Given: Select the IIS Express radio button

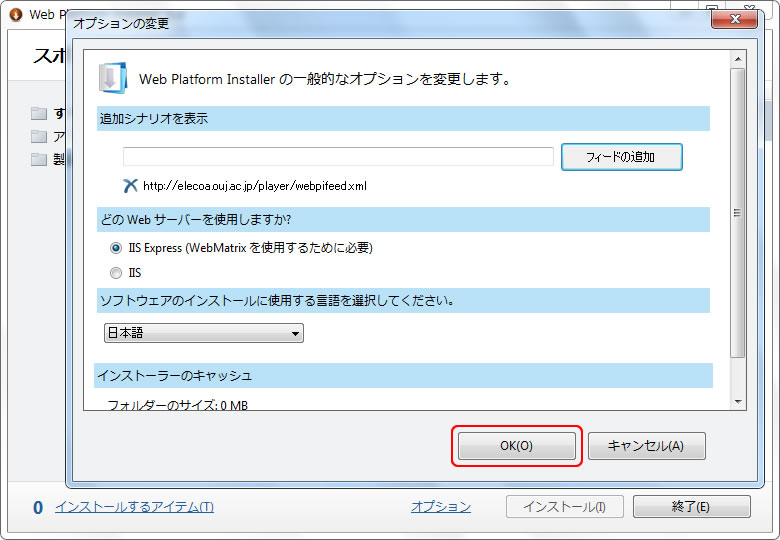Looking at the screenshot, I should coord(116,248).
